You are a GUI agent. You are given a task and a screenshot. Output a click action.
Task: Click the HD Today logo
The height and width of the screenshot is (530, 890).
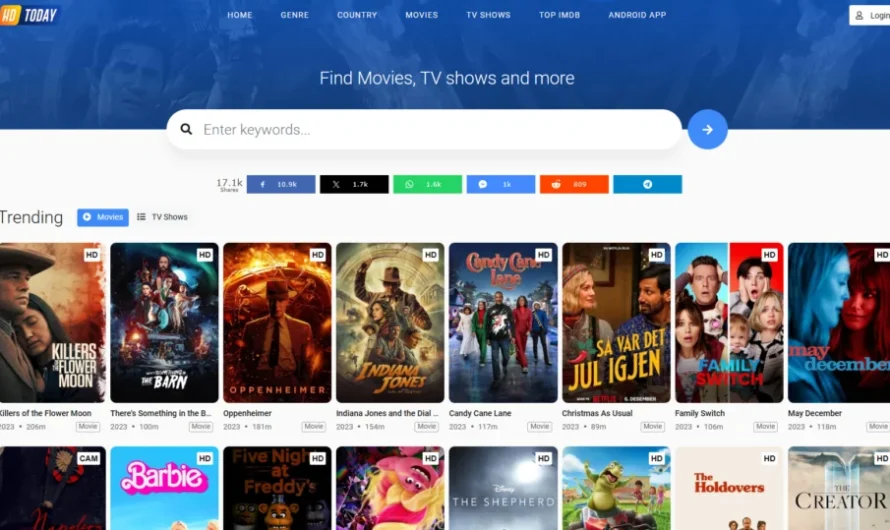click(x=30, y=15)
